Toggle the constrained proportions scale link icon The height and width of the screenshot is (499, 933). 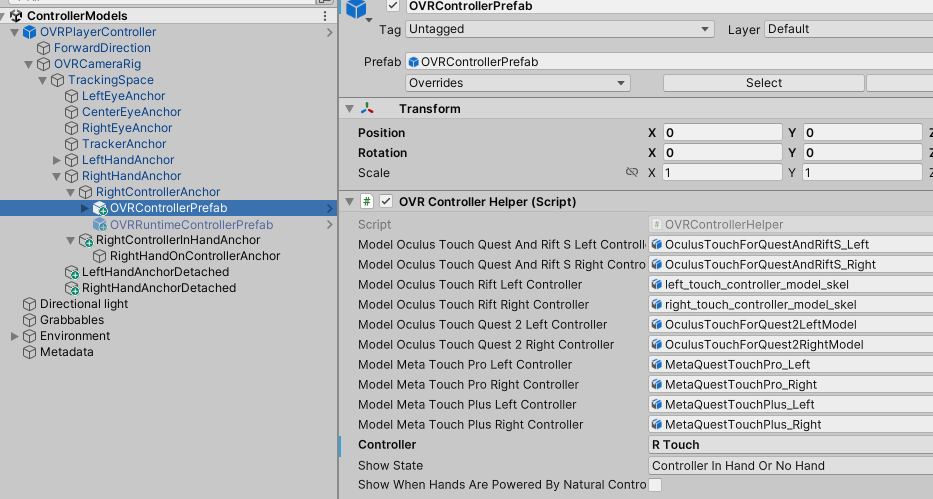632,172
